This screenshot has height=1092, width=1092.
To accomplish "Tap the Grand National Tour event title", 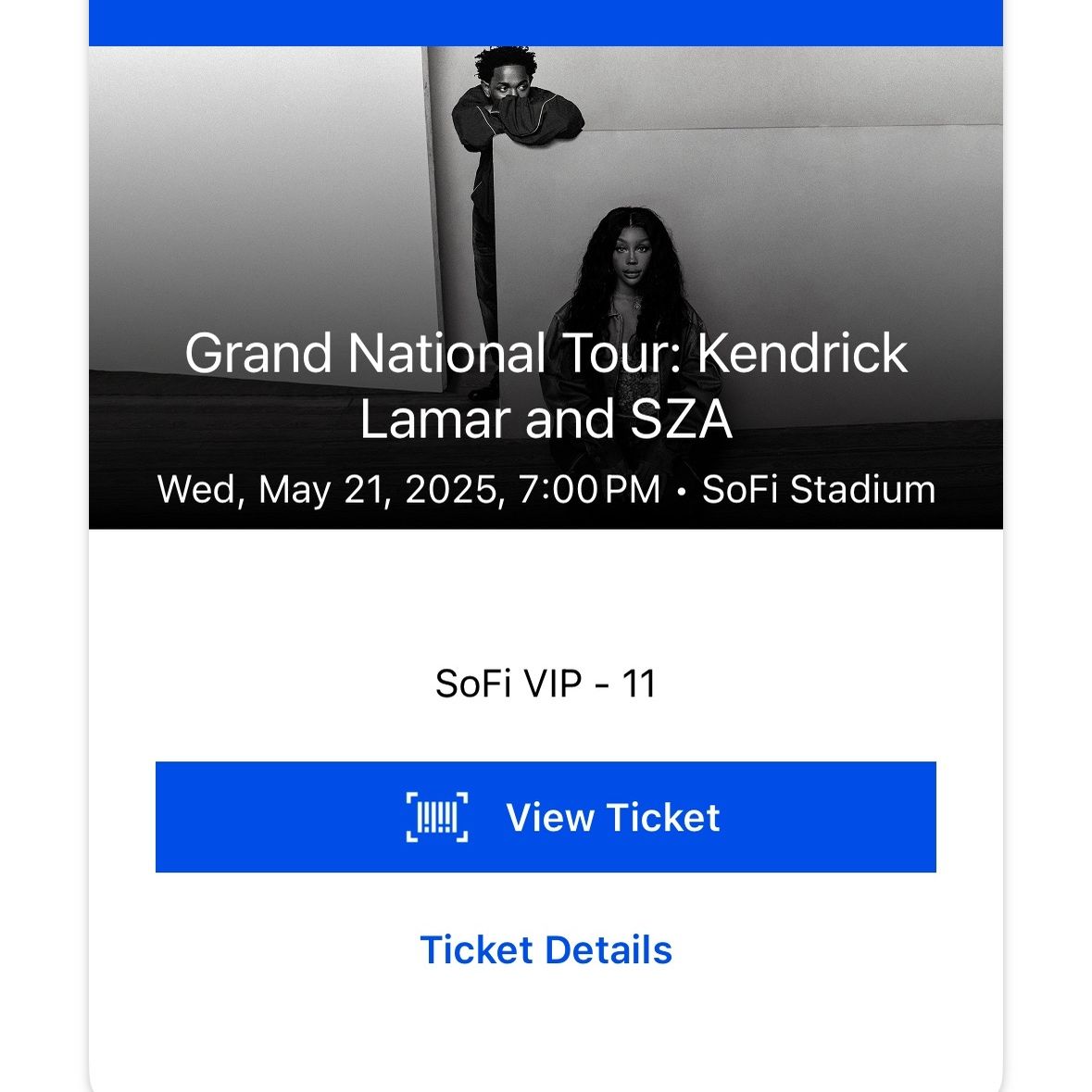I will click(546, 386).
